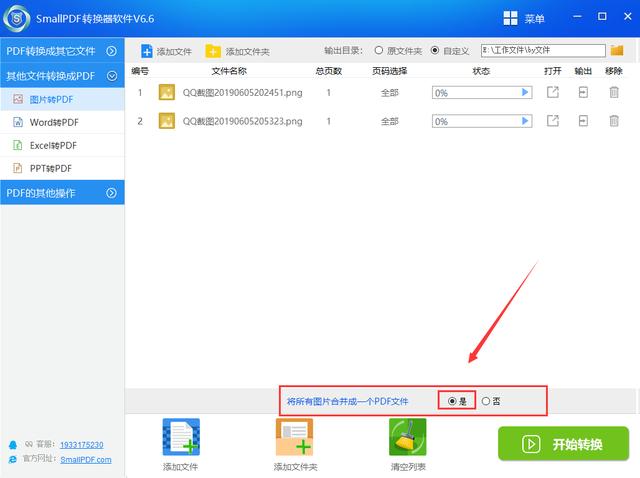Select the original folder output radio button

click(379, 50)
